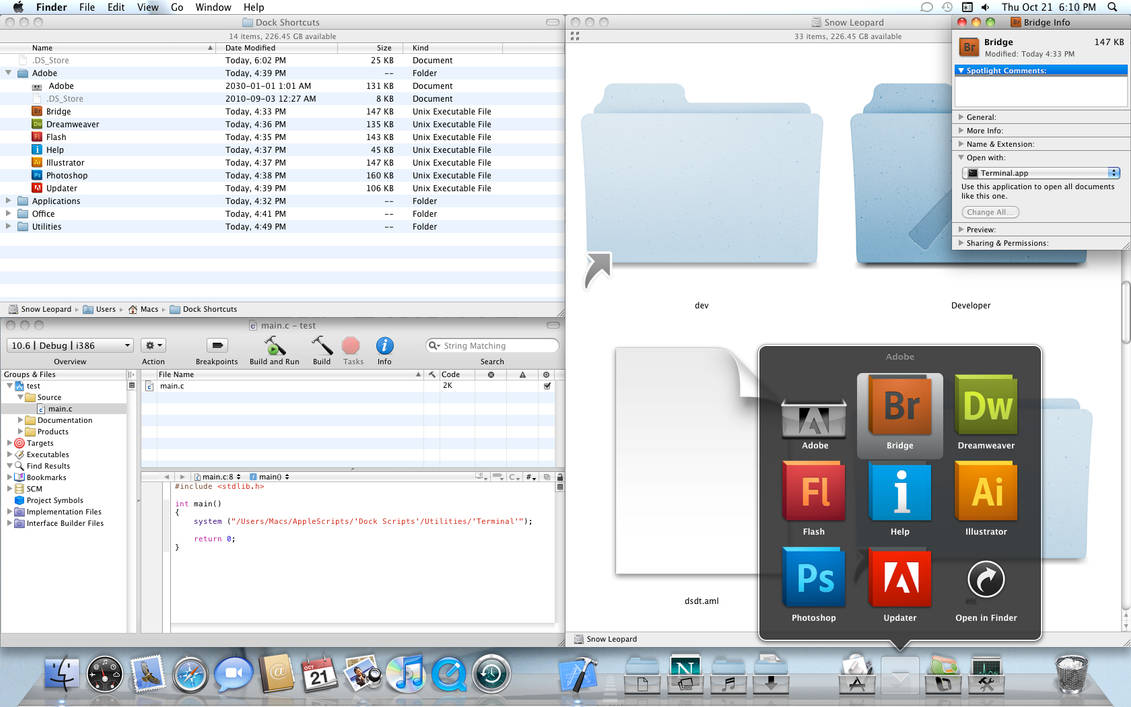
Task: Expand the Utilities folder disclosure triangle
Action: click(x=9, y=227)
